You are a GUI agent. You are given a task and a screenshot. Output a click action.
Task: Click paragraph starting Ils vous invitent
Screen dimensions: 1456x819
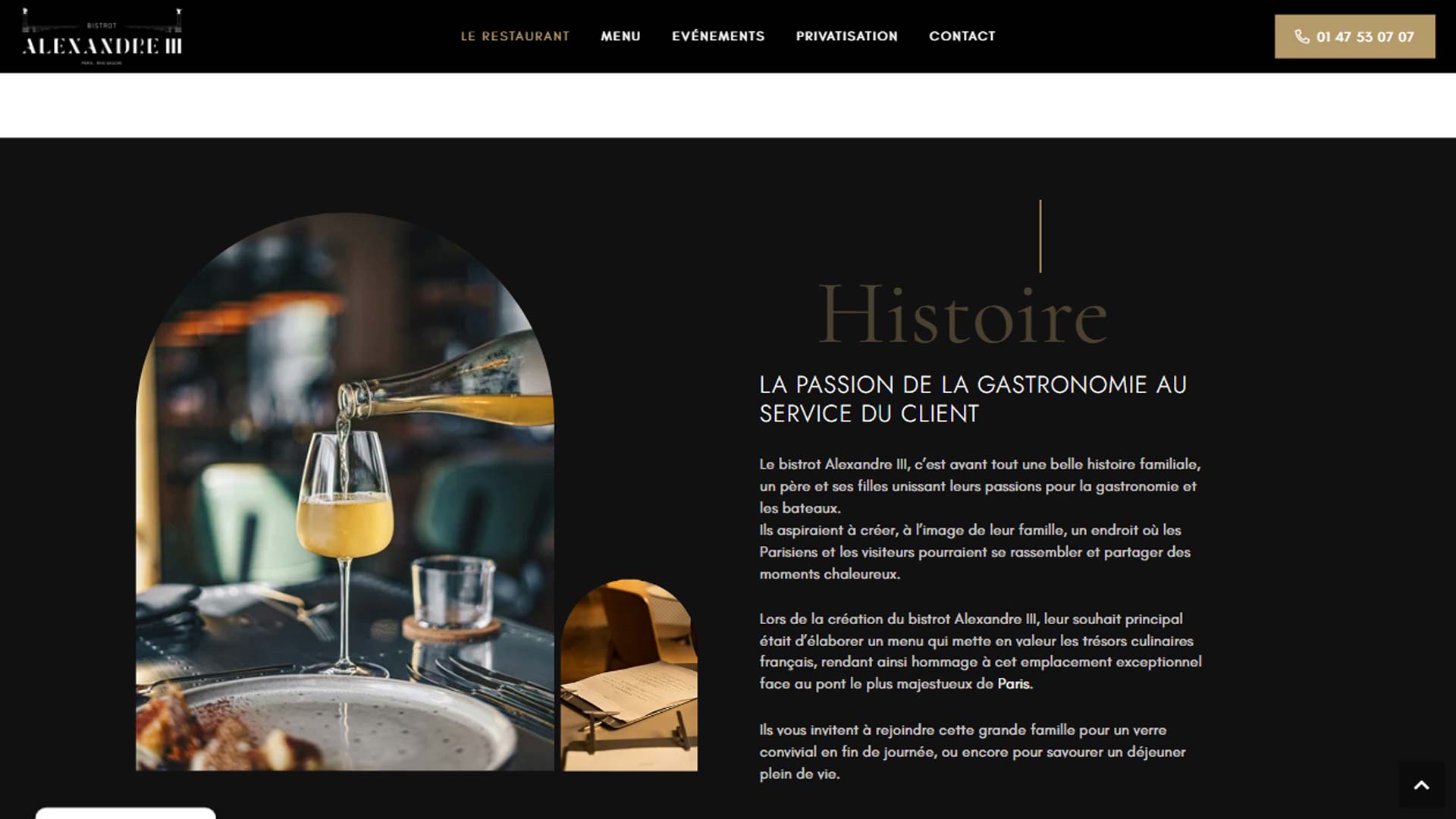point(973,752)
